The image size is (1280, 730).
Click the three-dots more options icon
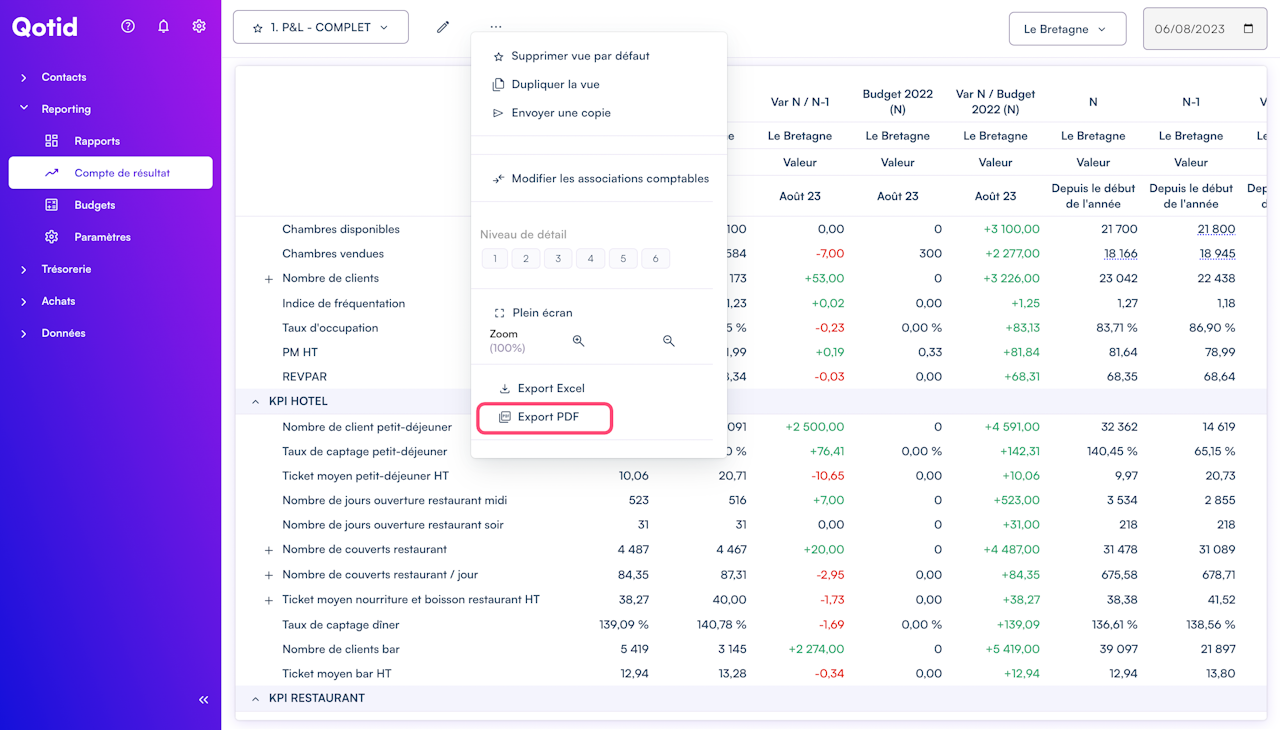click(496, 28)
